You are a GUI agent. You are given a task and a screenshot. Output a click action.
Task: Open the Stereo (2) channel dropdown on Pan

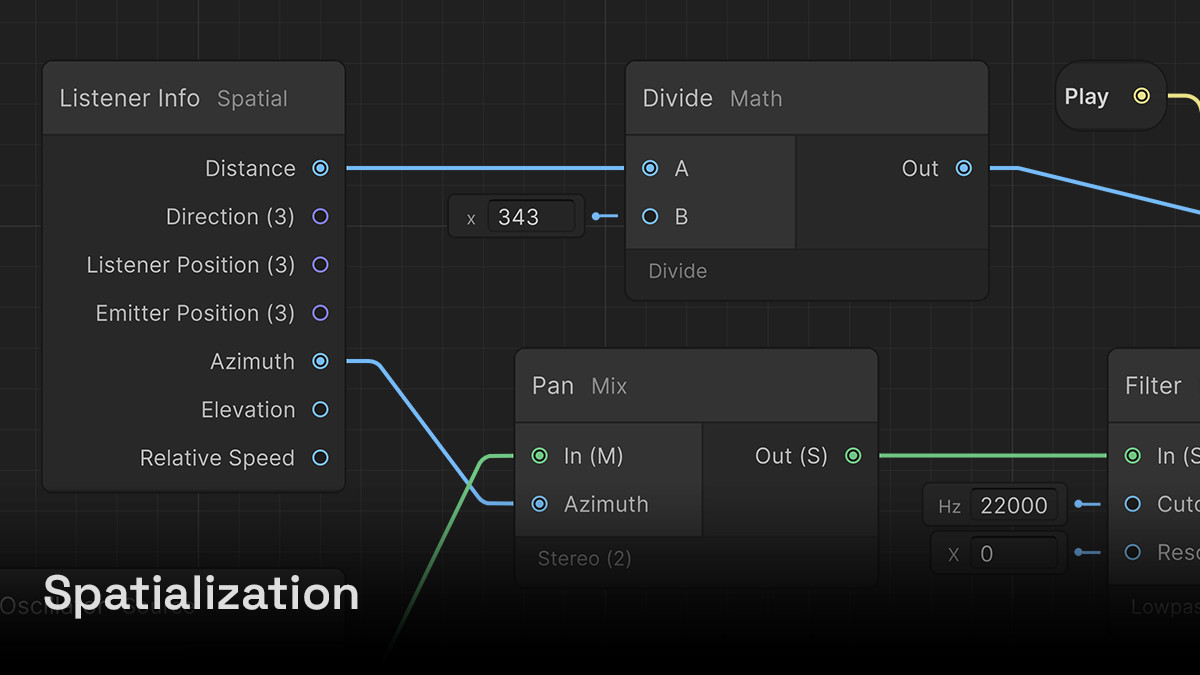(x=697, y=558)
